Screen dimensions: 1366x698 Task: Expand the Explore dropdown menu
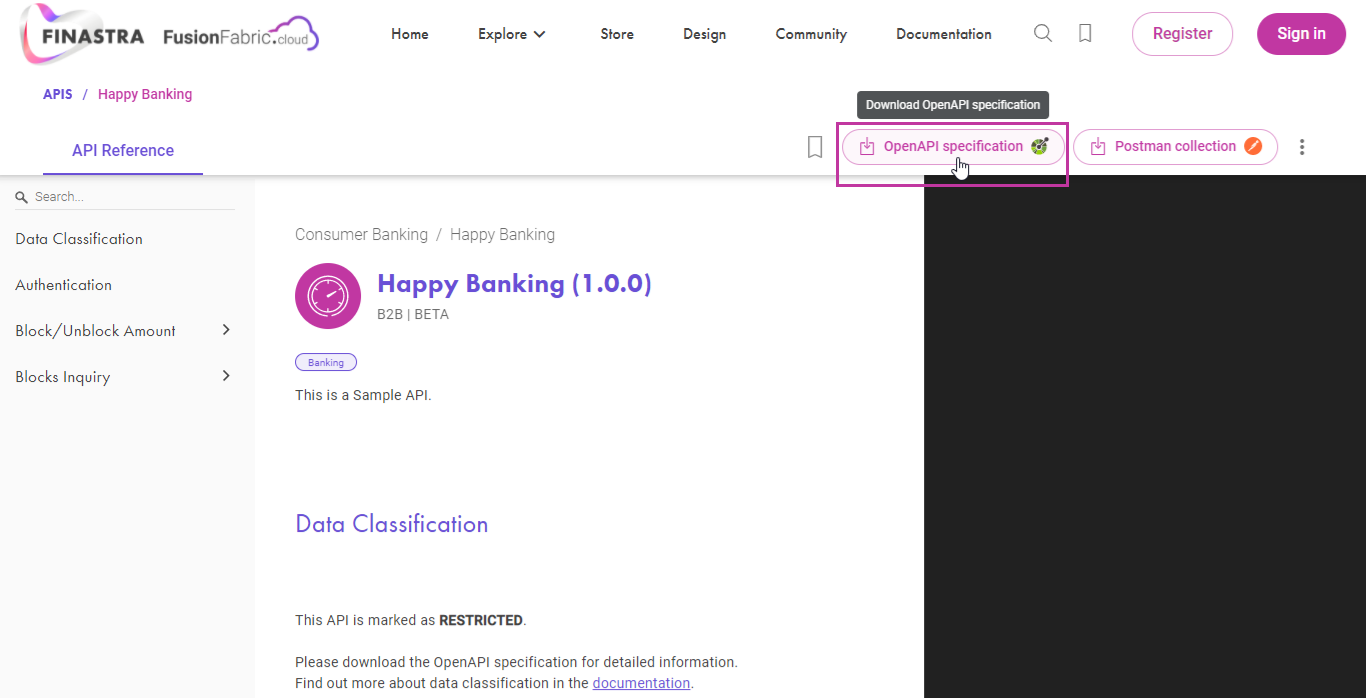[512, 34]
